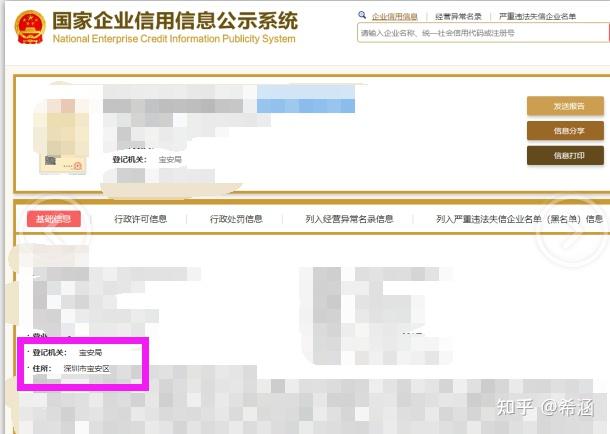610x434 pixels.
Task: Open the 行政许可信息 tab
Action: [x=140, y=219]
